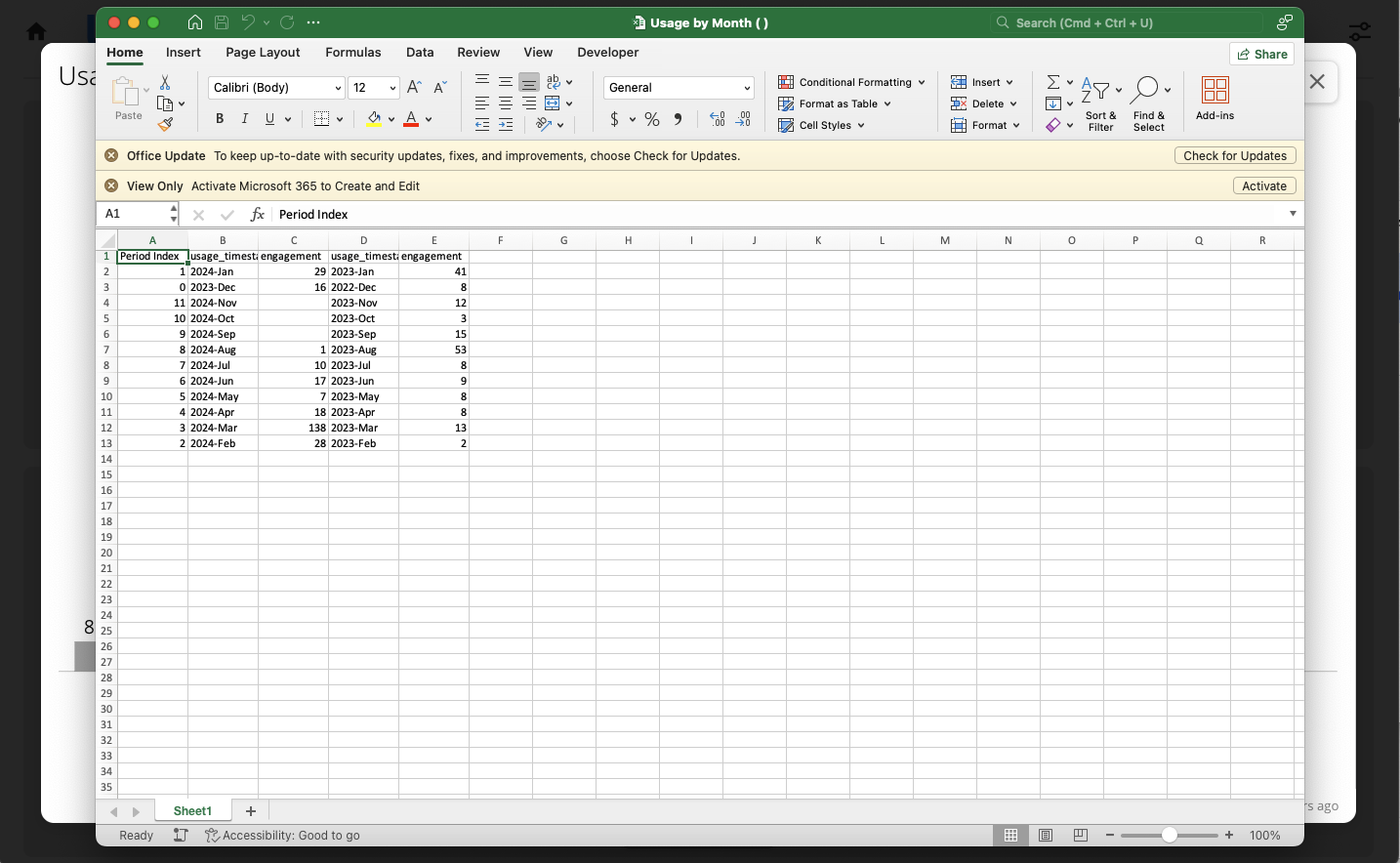Click the Save icon in title bar
Image resolution: width=1400 pixels, height=863 pixels.
222,22
